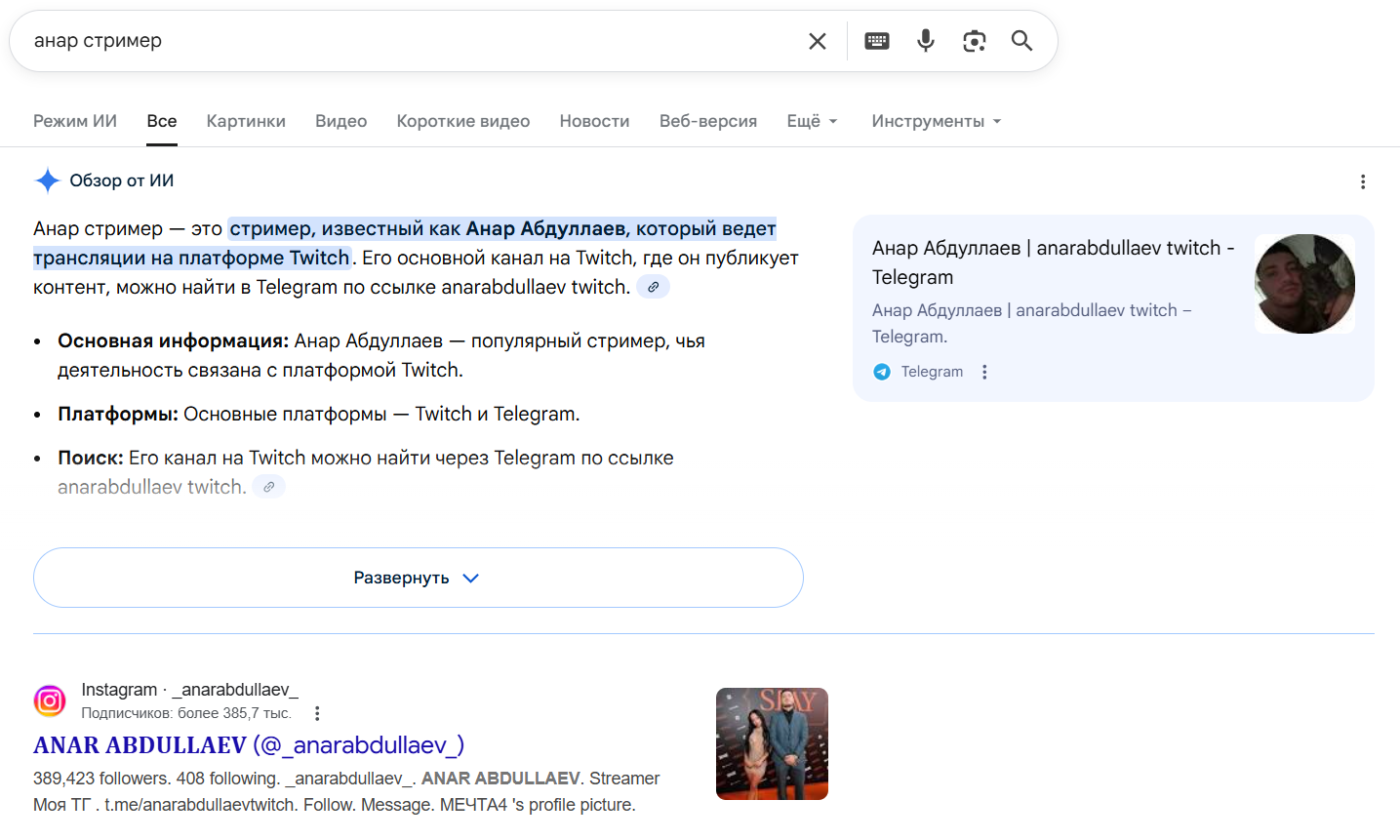Open Анар Абдуллаев Telegram source card title
This screenshot has height=840, width=1400.
pos(1053,261)
